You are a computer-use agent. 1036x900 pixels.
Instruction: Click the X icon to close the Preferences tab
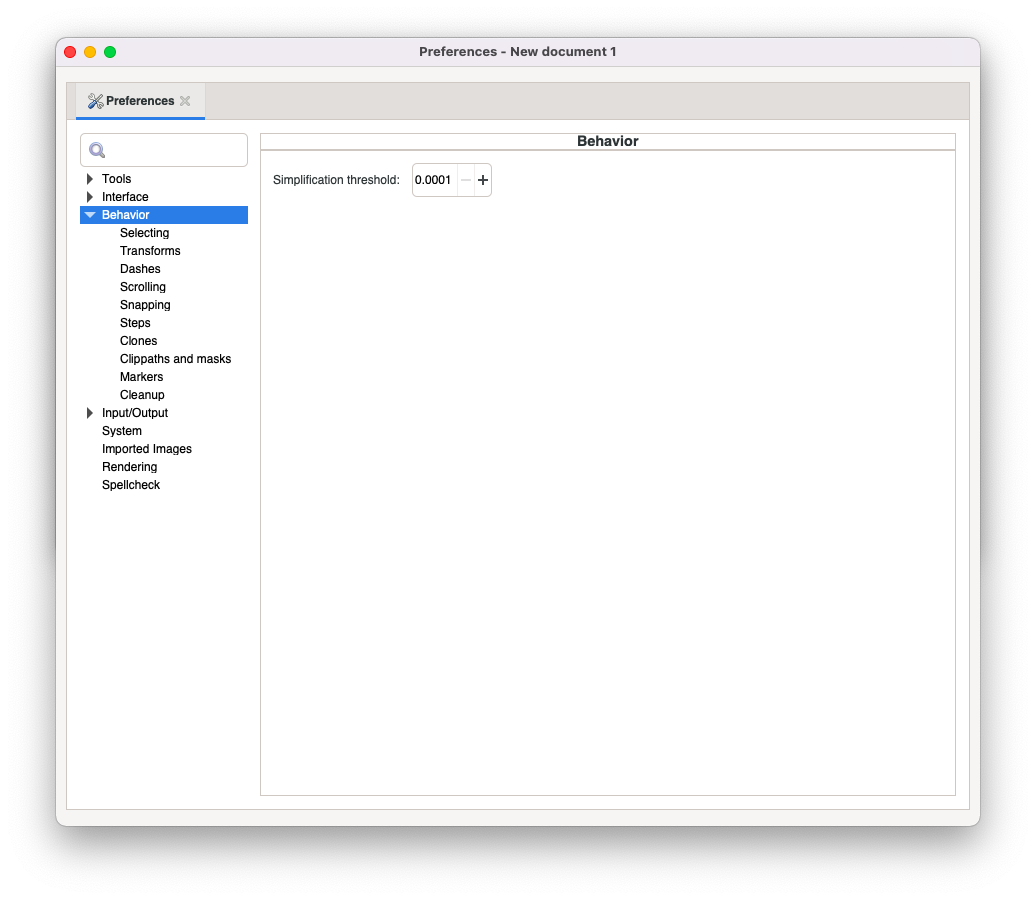[185, 100]
